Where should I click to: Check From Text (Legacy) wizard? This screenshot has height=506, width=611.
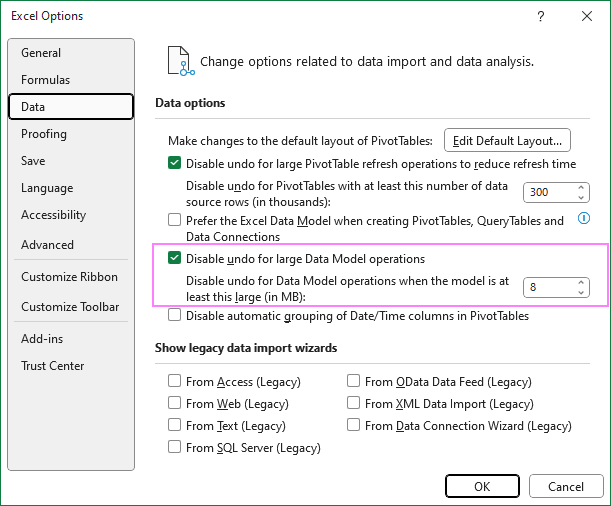click(175, 425)
